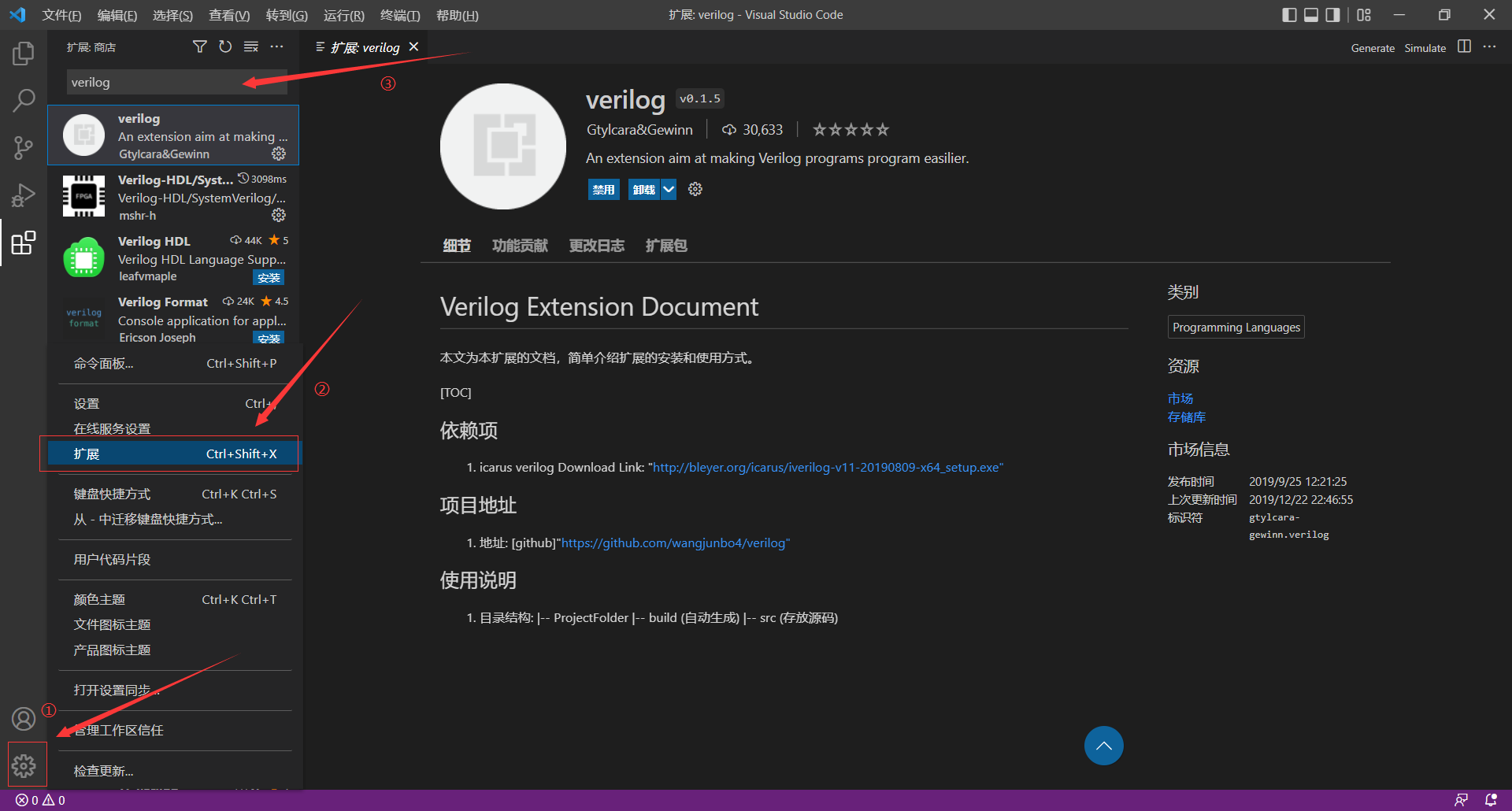Open the more actions menu in the extensions panel
The width and height of the screenshot is (1512, 811).
pyautogui.click(x=276, y=46)
